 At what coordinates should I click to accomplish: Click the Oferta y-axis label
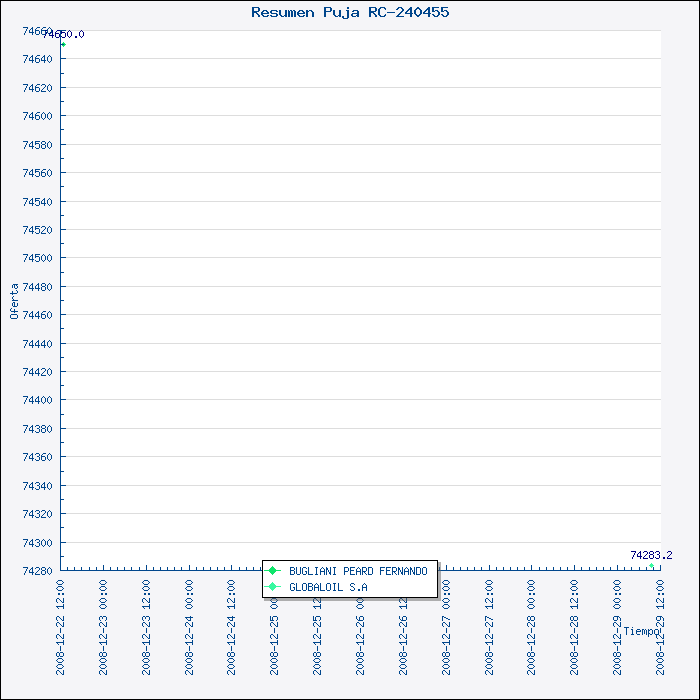pyautogui.click(x=14, y=300)
